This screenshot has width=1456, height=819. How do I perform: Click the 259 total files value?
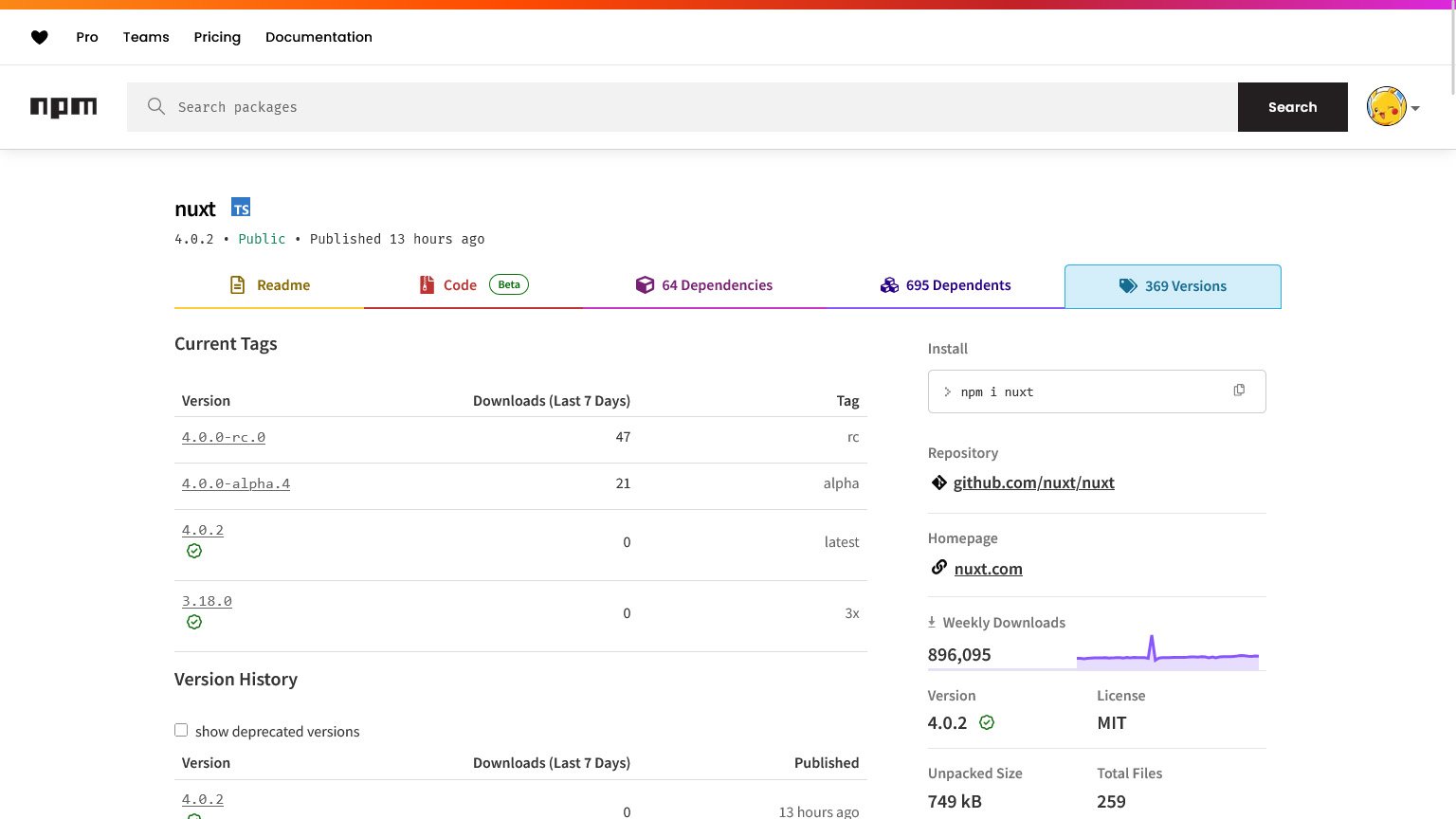[1111, 801]
